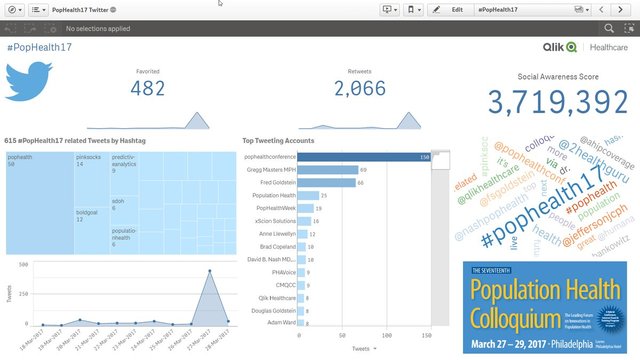Click the David B. Nash MD account label
The image size is (640, 360).
click(271, 260)
